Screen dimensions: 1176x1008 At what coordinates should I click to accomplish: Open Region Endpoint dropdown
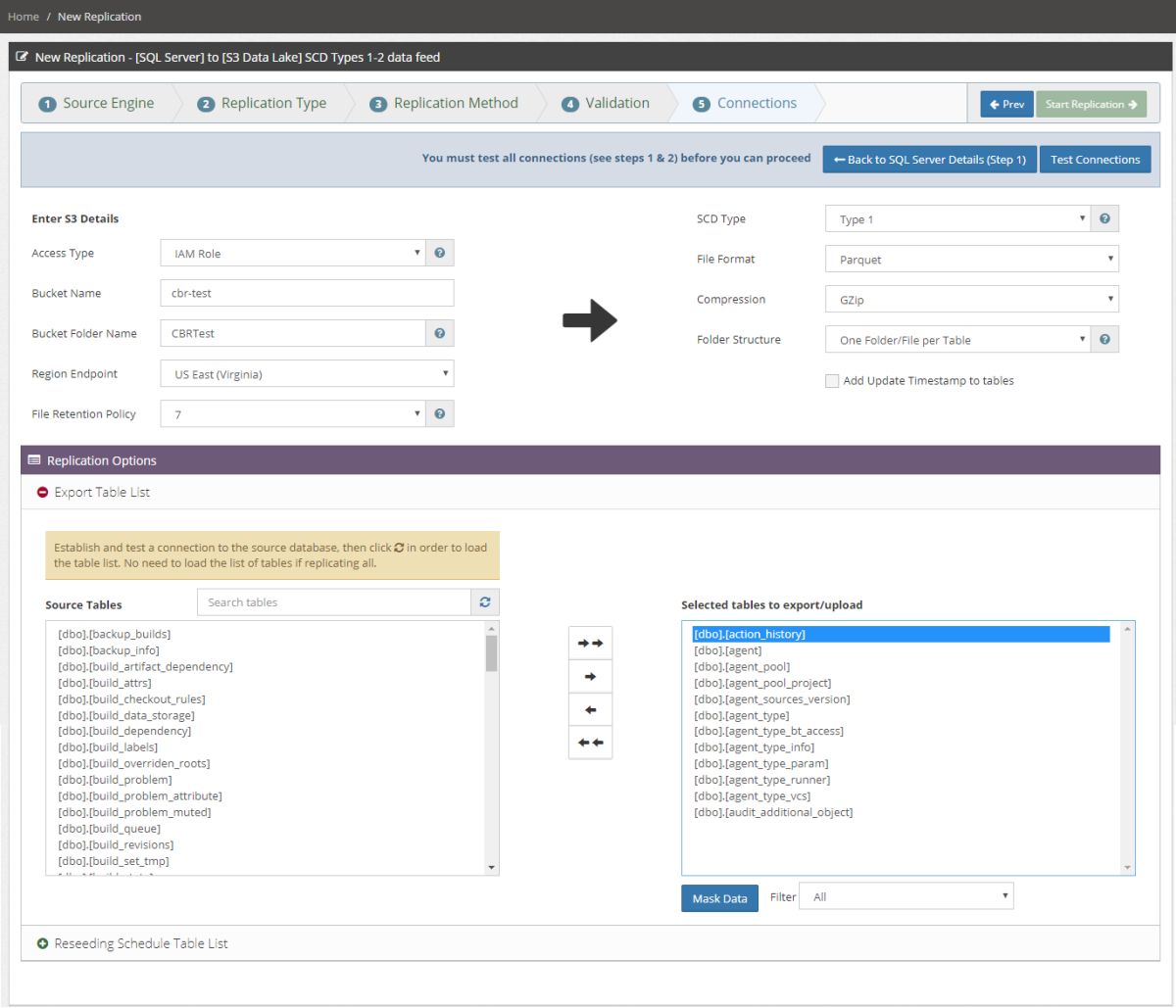[x=308, y=373]
